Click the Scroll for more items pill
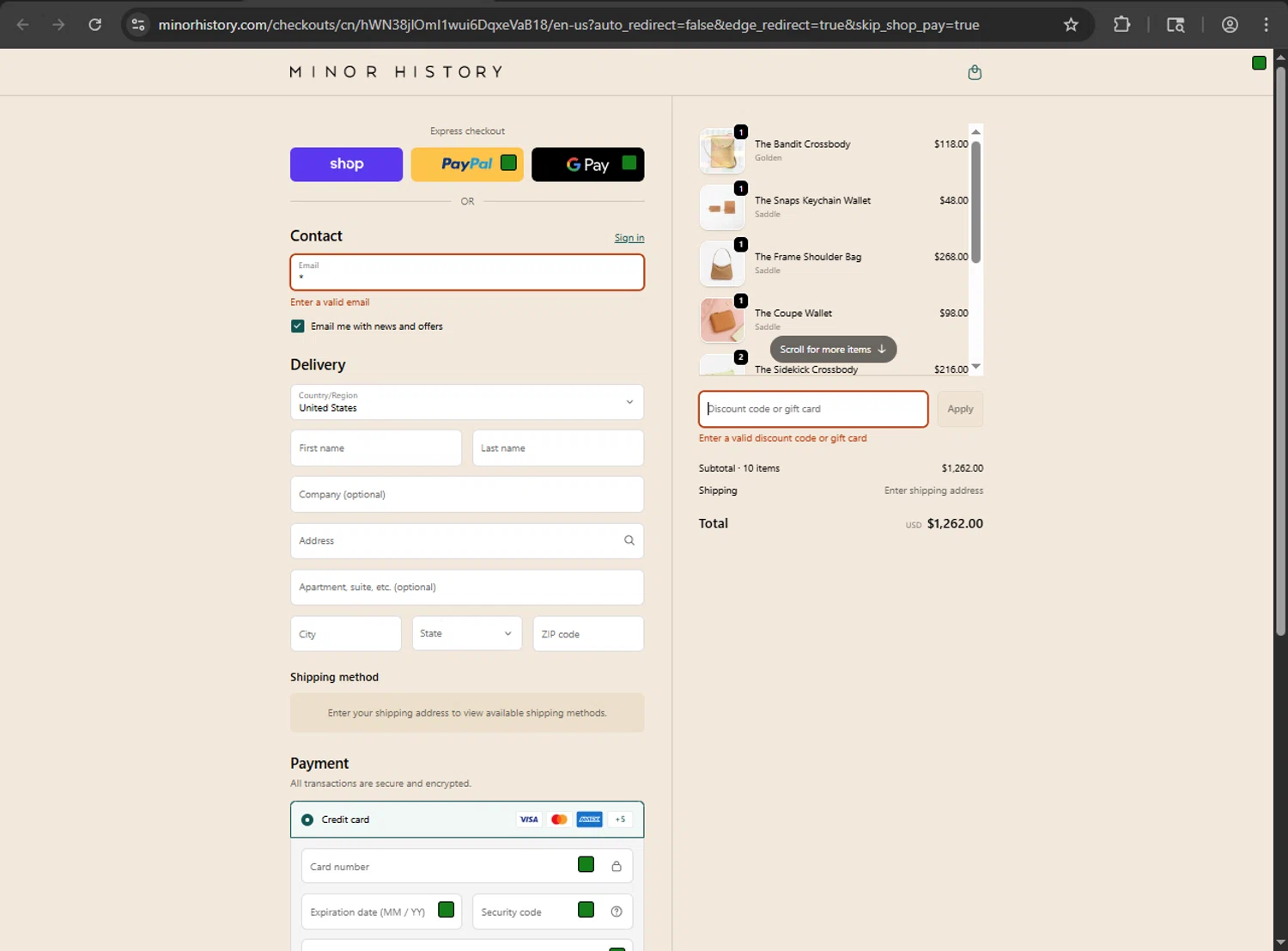1288x951 pixels. pyautogui.click(x=833, y=350)
